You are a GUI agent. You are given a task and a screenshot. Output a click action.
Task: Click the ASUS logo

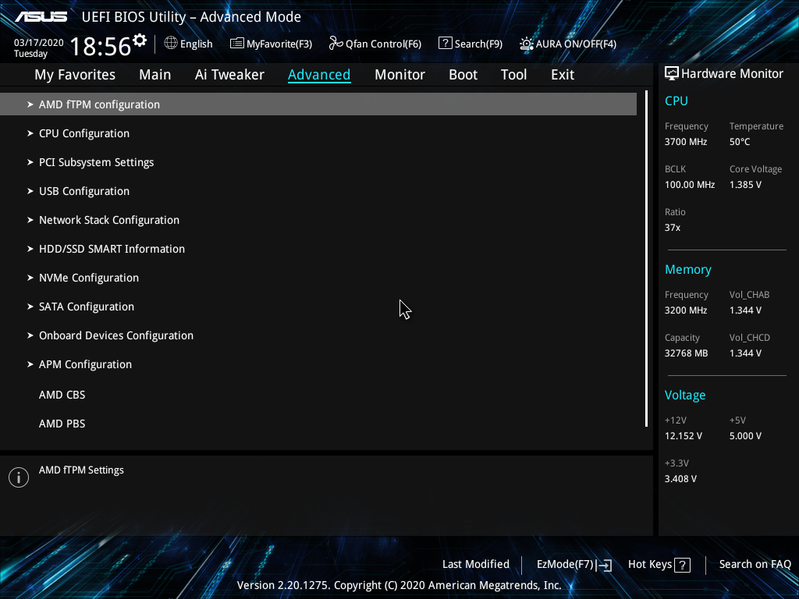click(41, 17)
